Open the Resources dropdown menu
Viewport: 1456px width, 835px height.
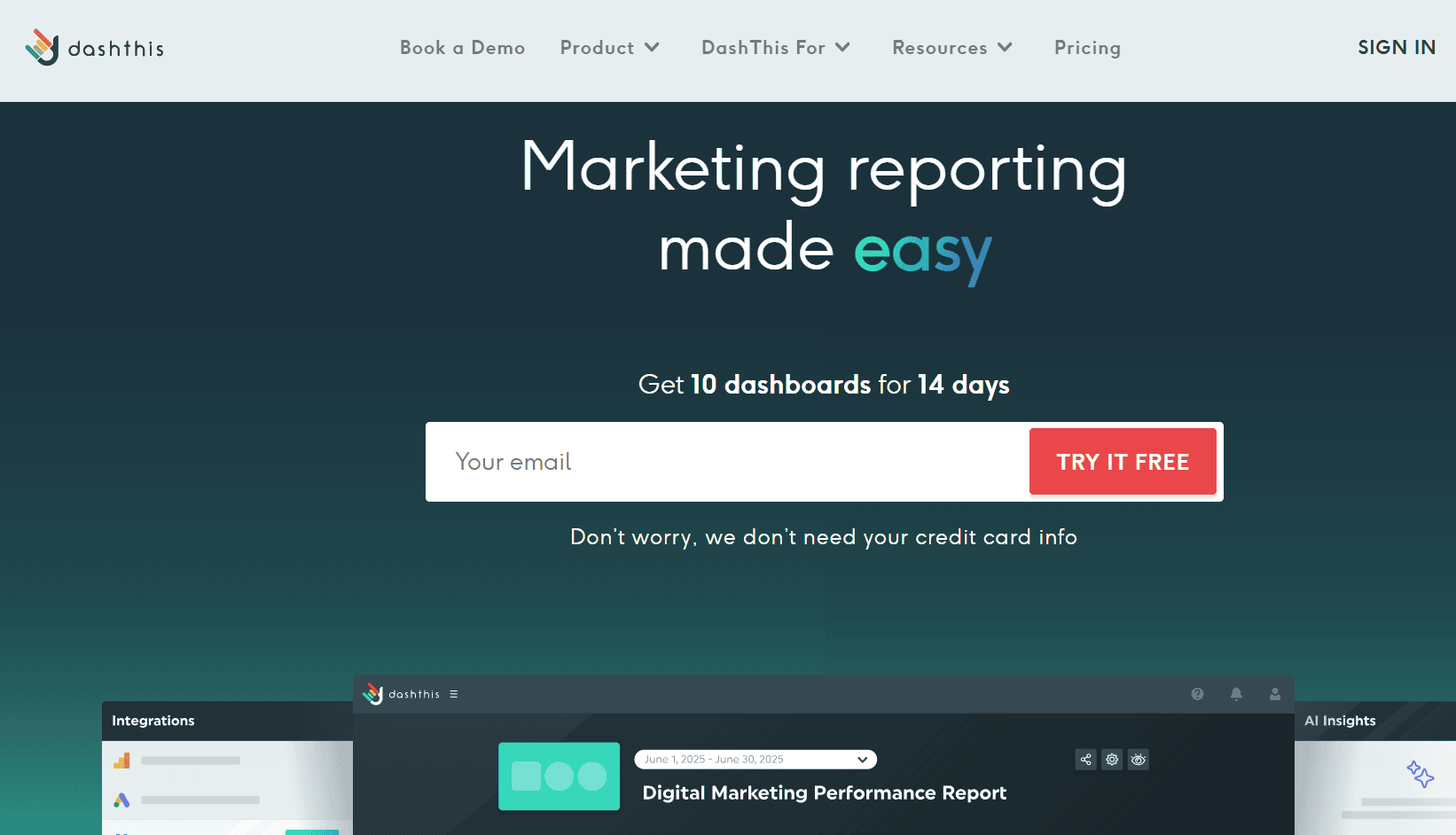(x=951, y=48)
